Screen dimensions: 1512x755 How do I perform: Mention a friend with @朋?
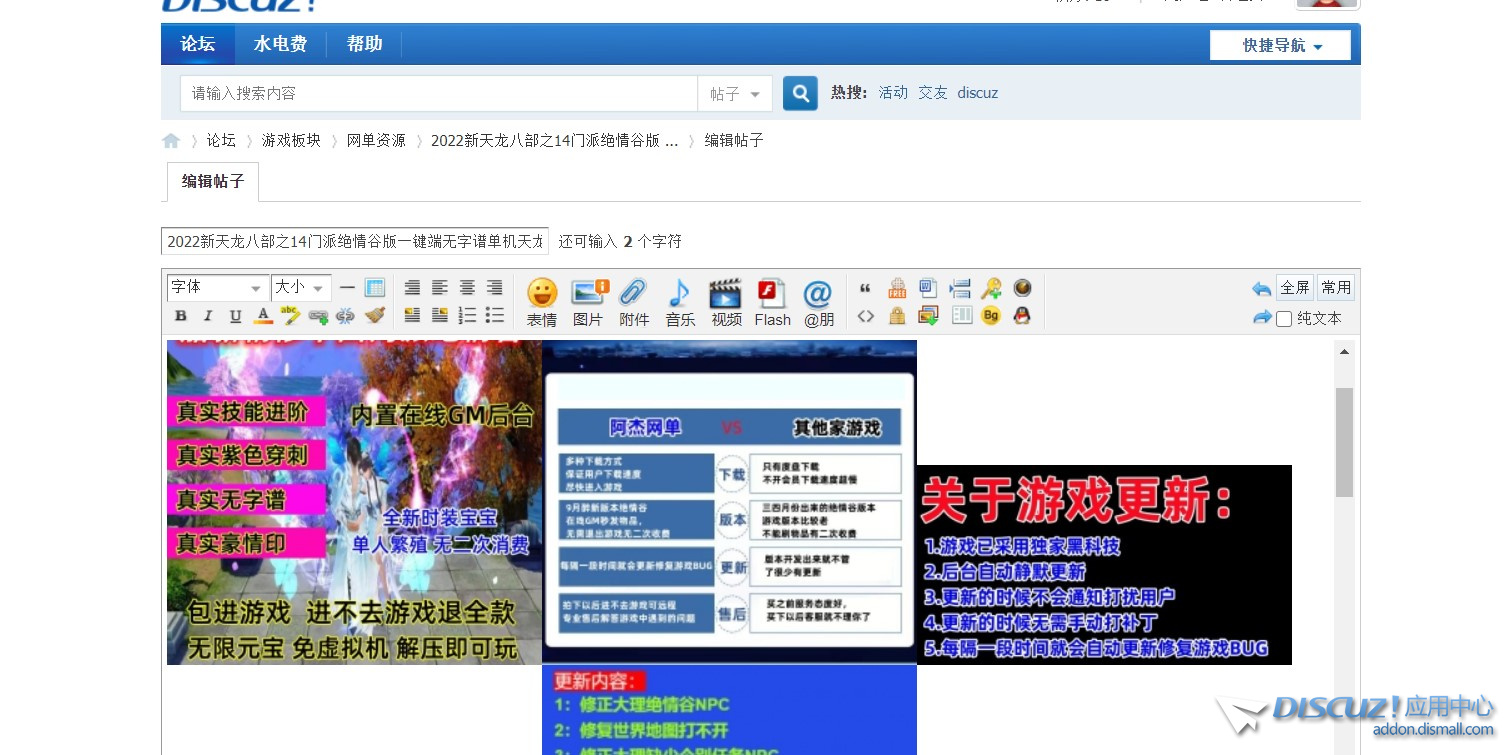(x=818, y=303)
